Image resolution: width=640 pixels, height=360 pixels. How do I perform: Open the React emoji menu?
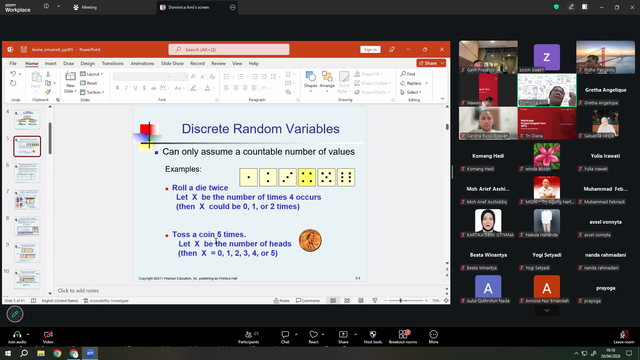point(313,337)
